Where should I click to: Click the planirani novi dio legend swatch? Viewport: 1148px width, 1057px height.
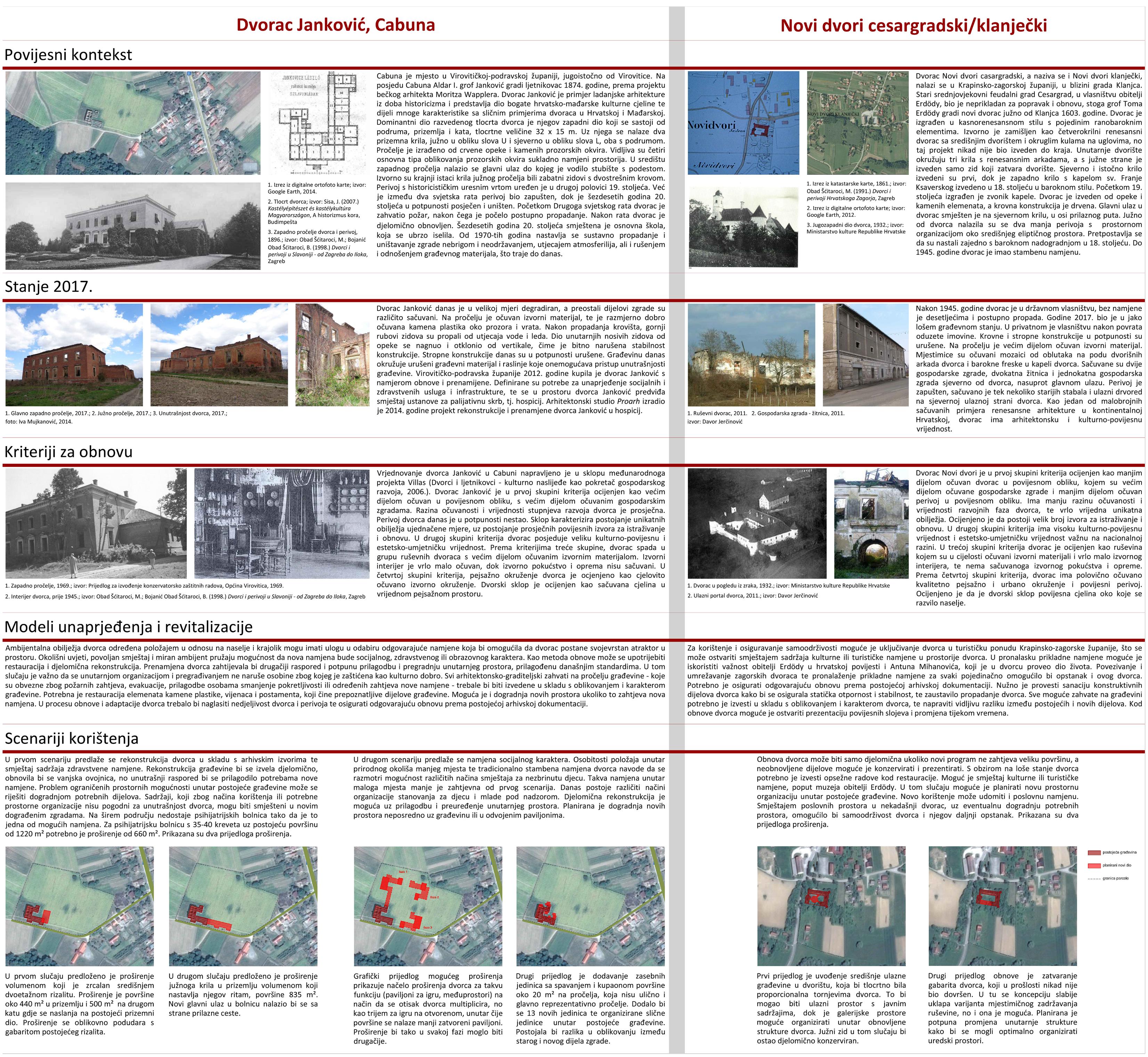click(1094, 866)
